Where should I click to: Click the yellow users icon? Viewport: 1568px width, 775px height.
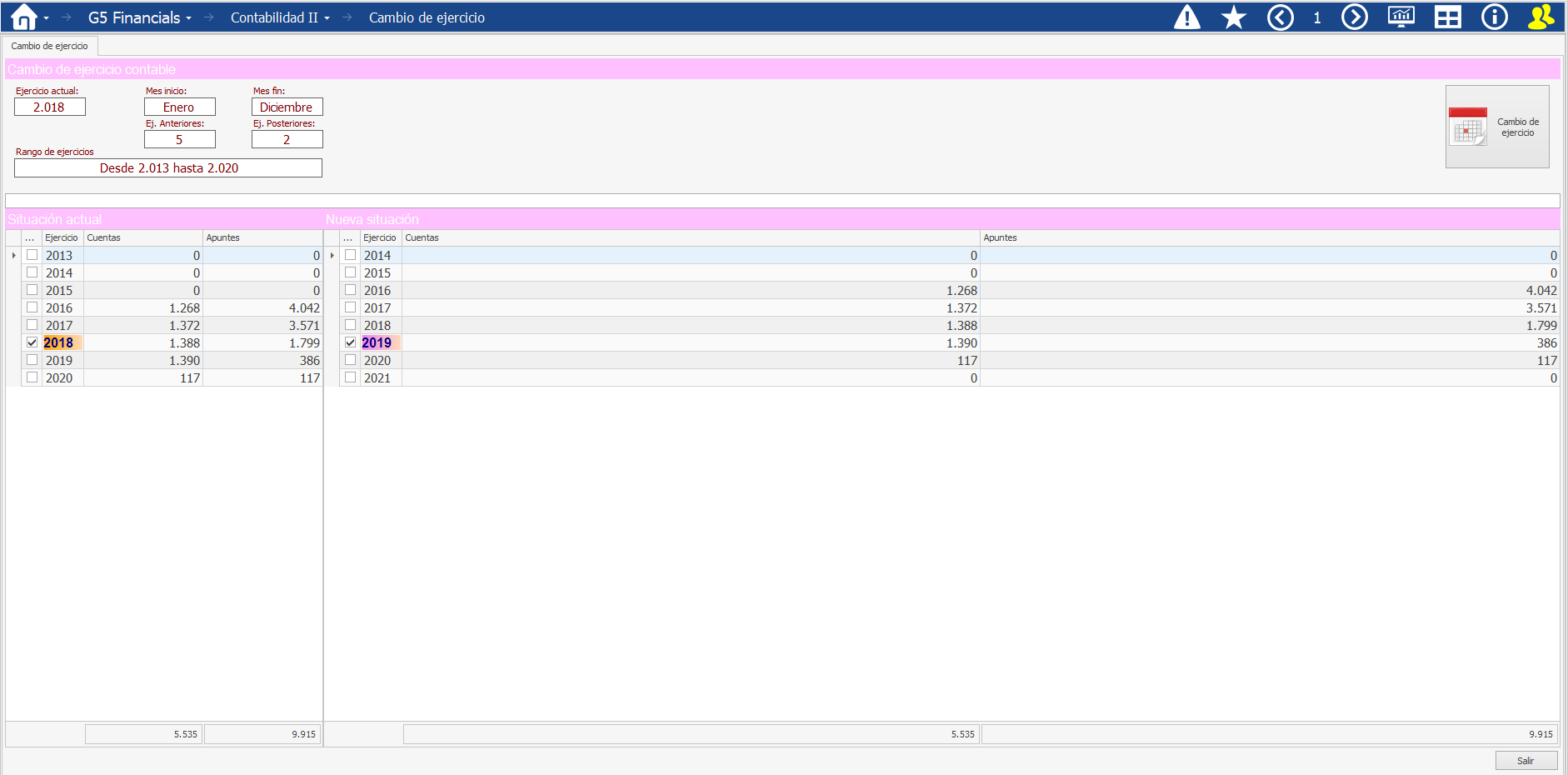[1541, 17]
